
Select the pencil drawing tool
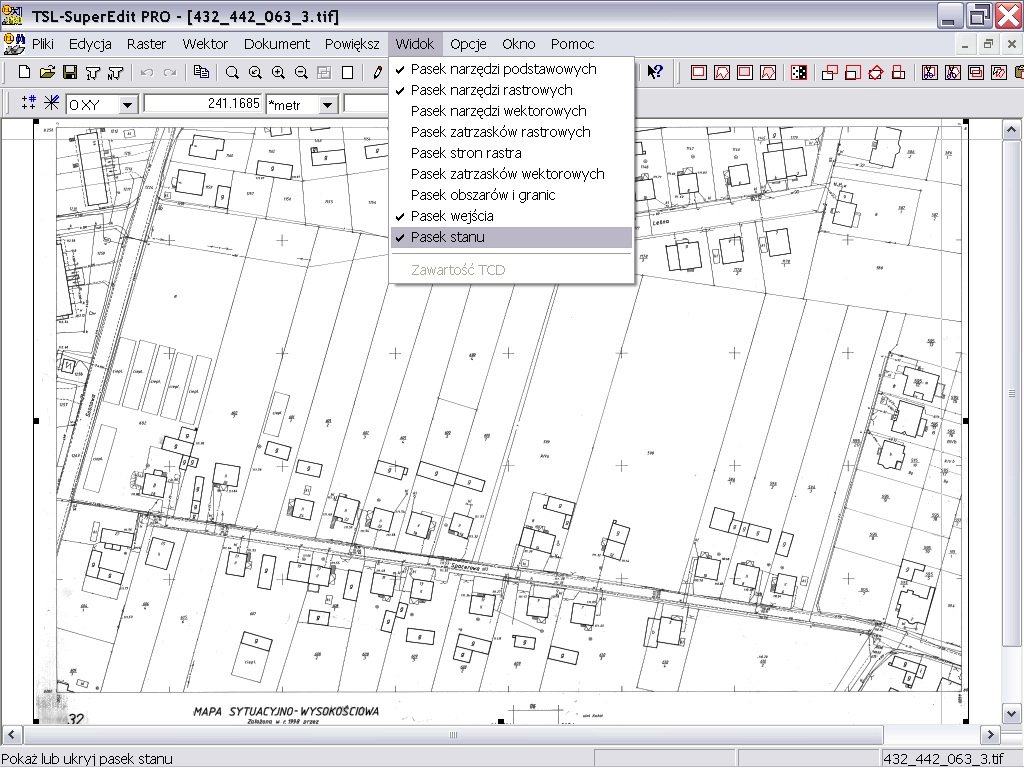(x=378, y=72)
